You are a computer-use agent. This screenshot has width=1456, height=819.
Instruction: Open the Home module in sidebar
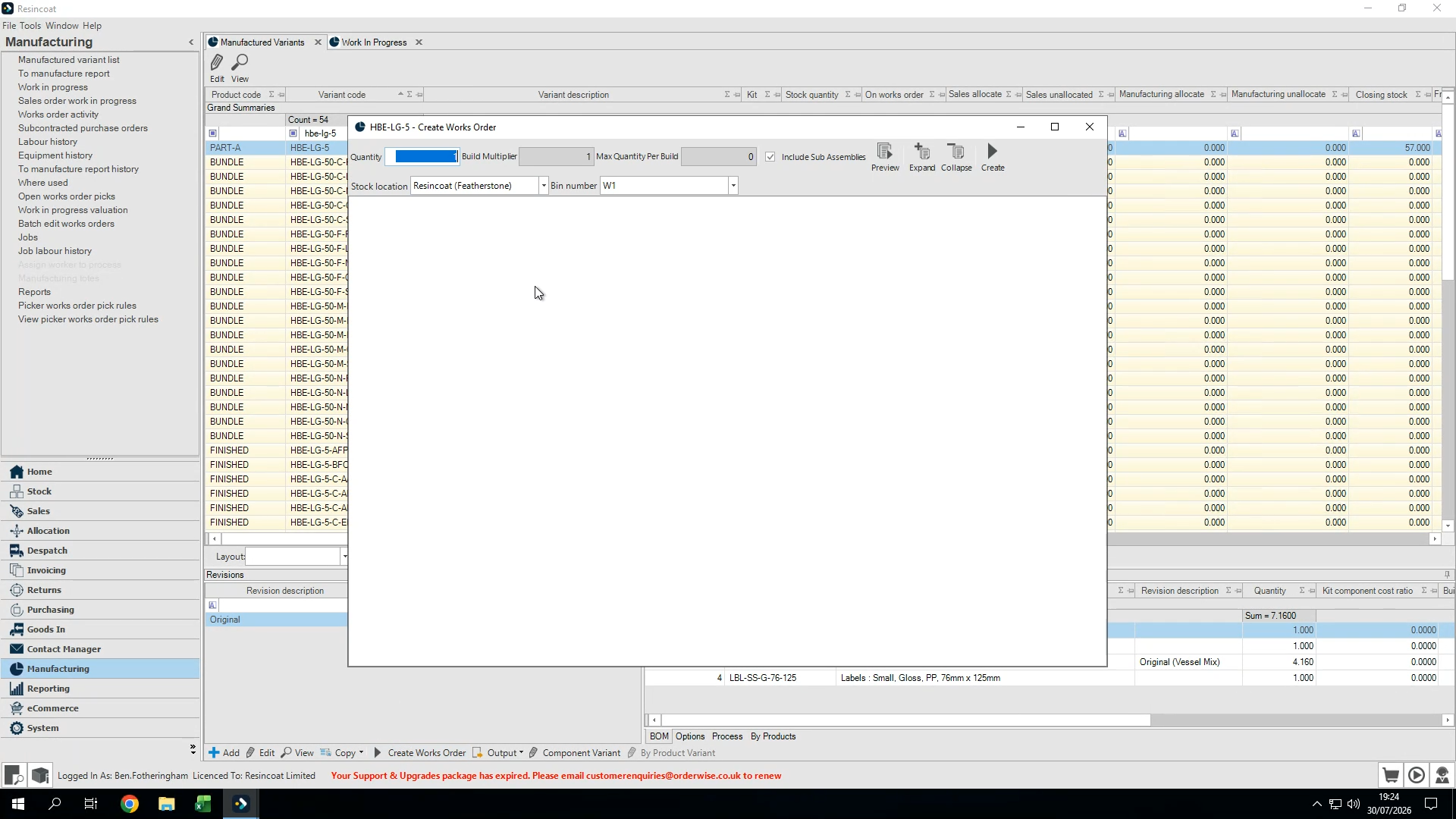(x=100, y=472)
